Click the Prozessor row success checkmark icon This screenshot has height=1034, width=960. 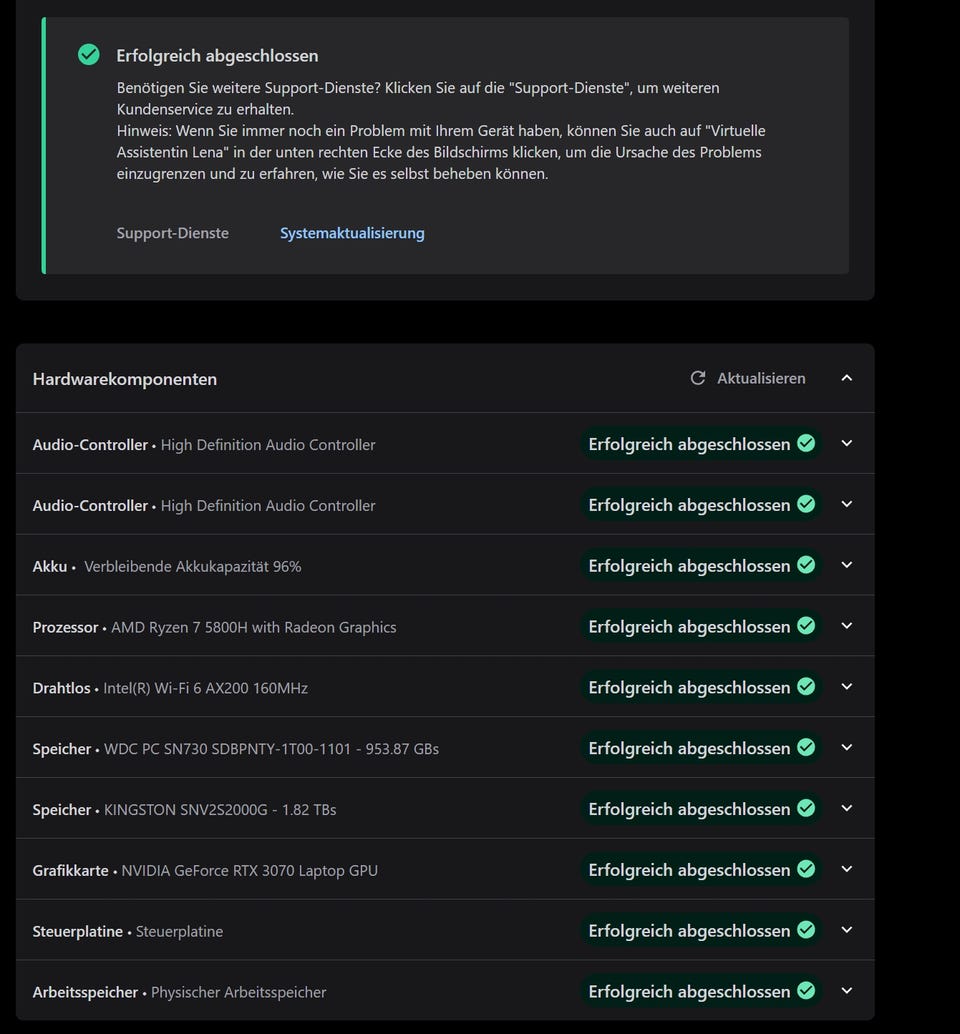pos(806,626)
